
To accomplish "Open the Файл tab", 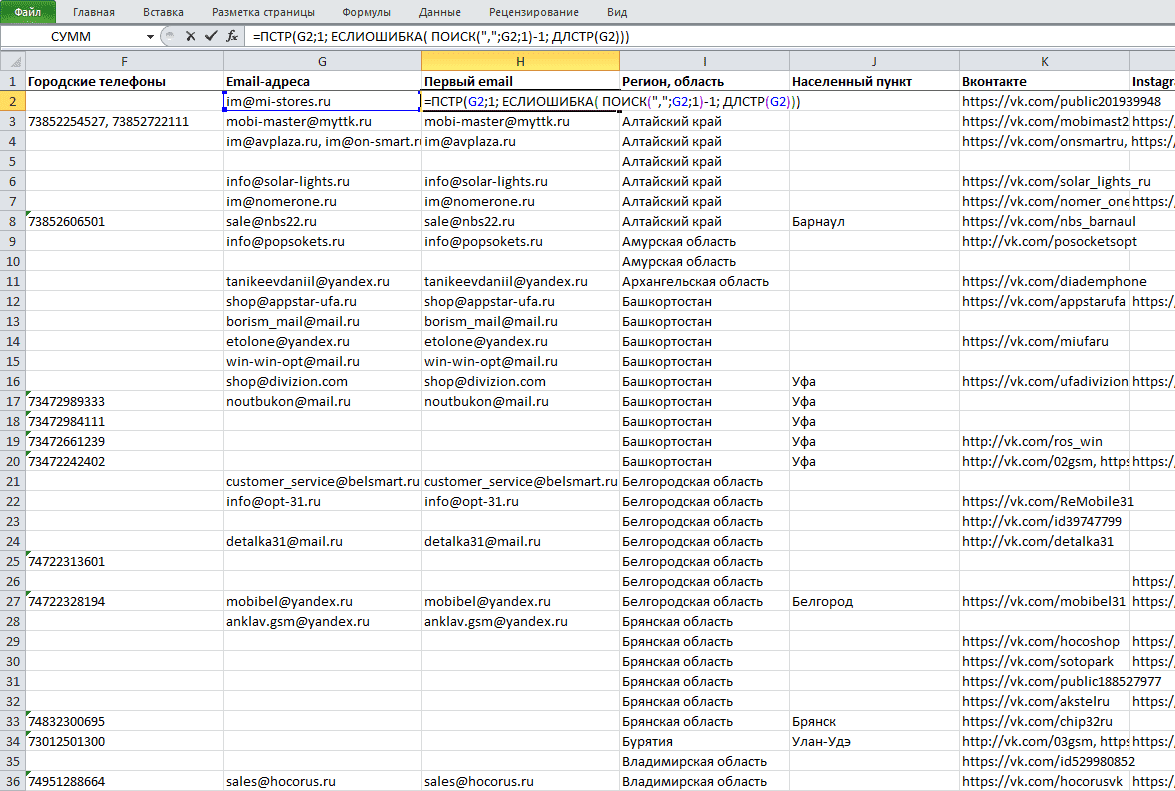I will (x=28, y=12).
